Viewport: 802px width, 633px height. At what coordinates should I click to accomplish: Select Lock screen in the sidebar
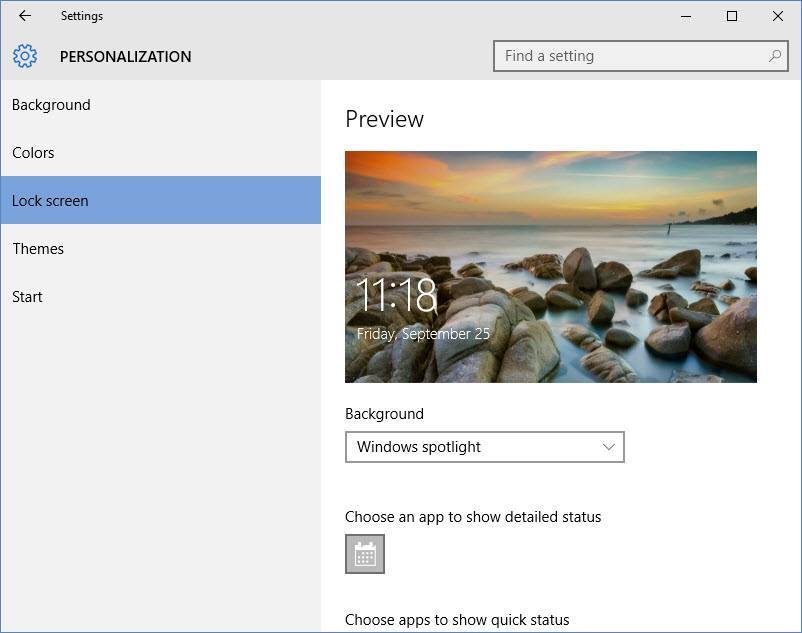coord(50,200)
